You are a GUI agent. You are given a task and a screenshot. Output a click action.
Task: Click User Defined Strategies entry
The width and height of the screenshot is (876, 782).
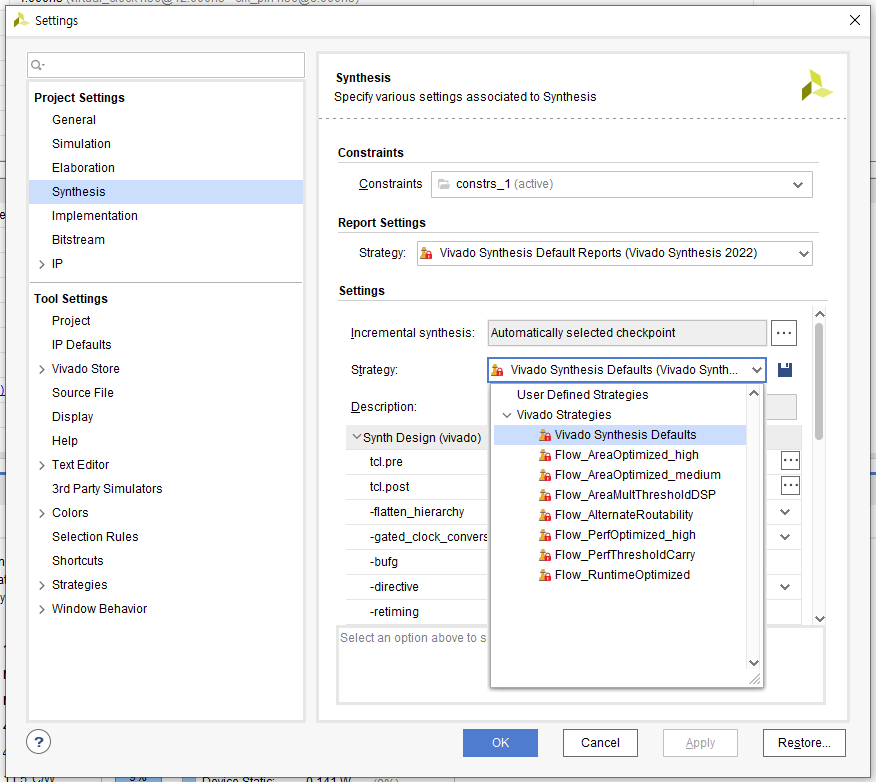pos(582,395)
